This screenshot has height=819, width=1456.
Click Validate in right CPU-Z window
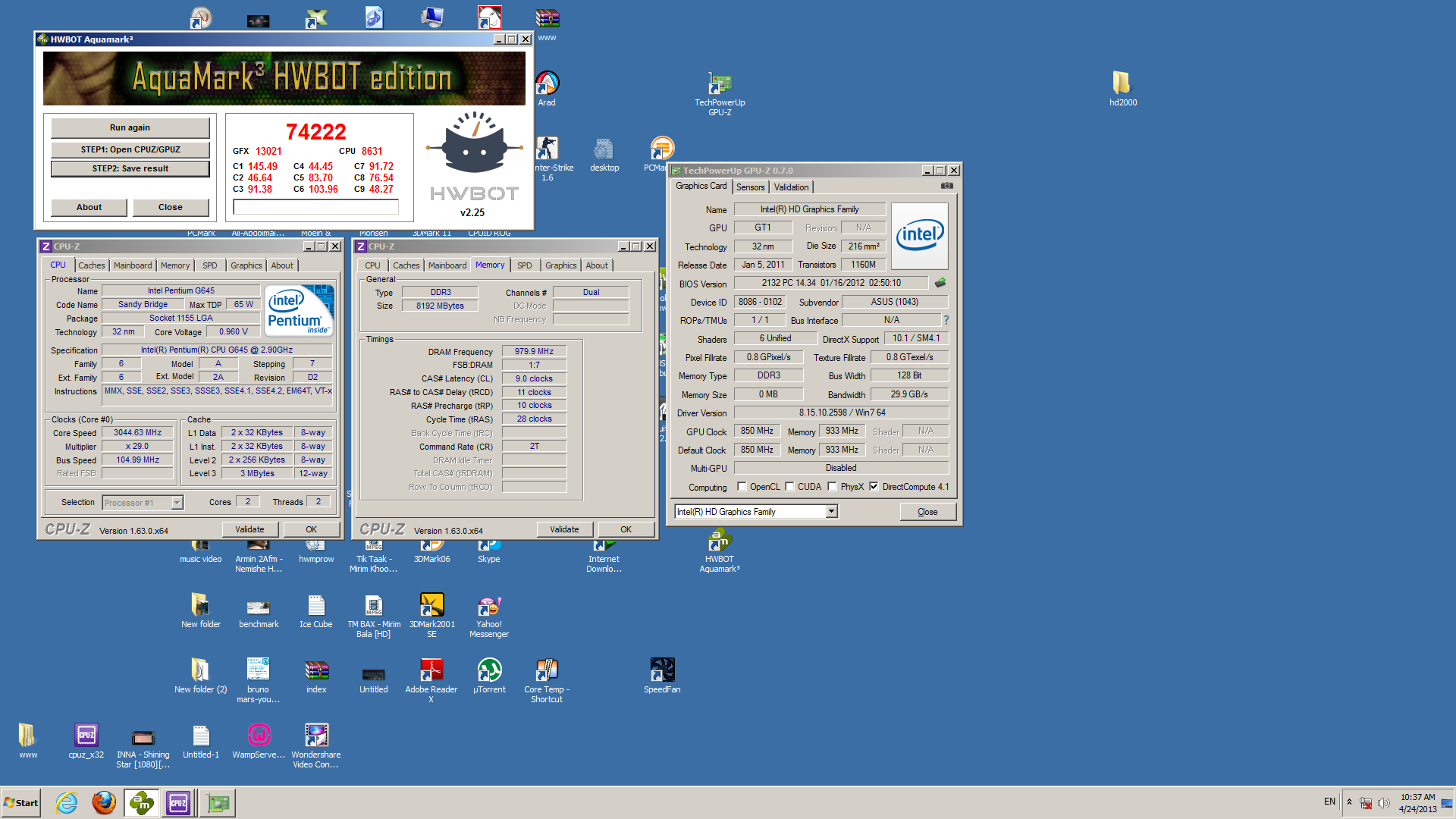click(x=564, y=529)
